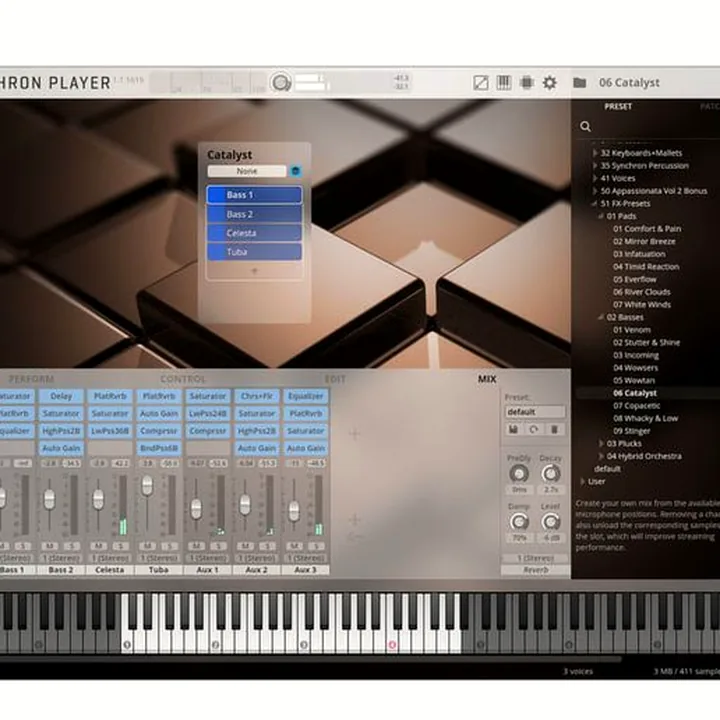Click the reverb Preset default field
Viewport: 720px width, 720px height.
coord(535,412)
